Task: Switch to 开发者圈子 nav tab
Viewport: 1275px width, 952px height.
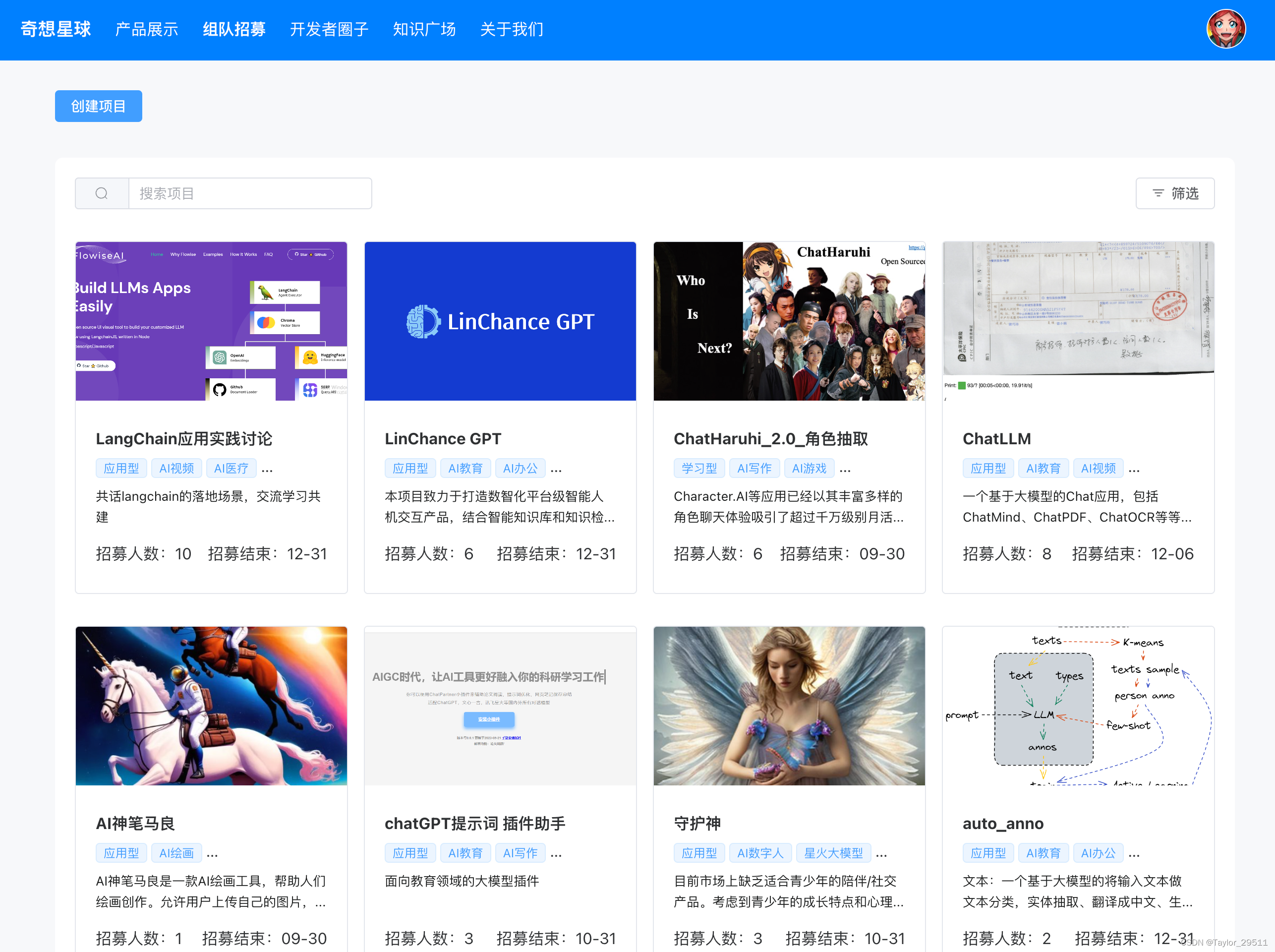Action: click(329, 29)
